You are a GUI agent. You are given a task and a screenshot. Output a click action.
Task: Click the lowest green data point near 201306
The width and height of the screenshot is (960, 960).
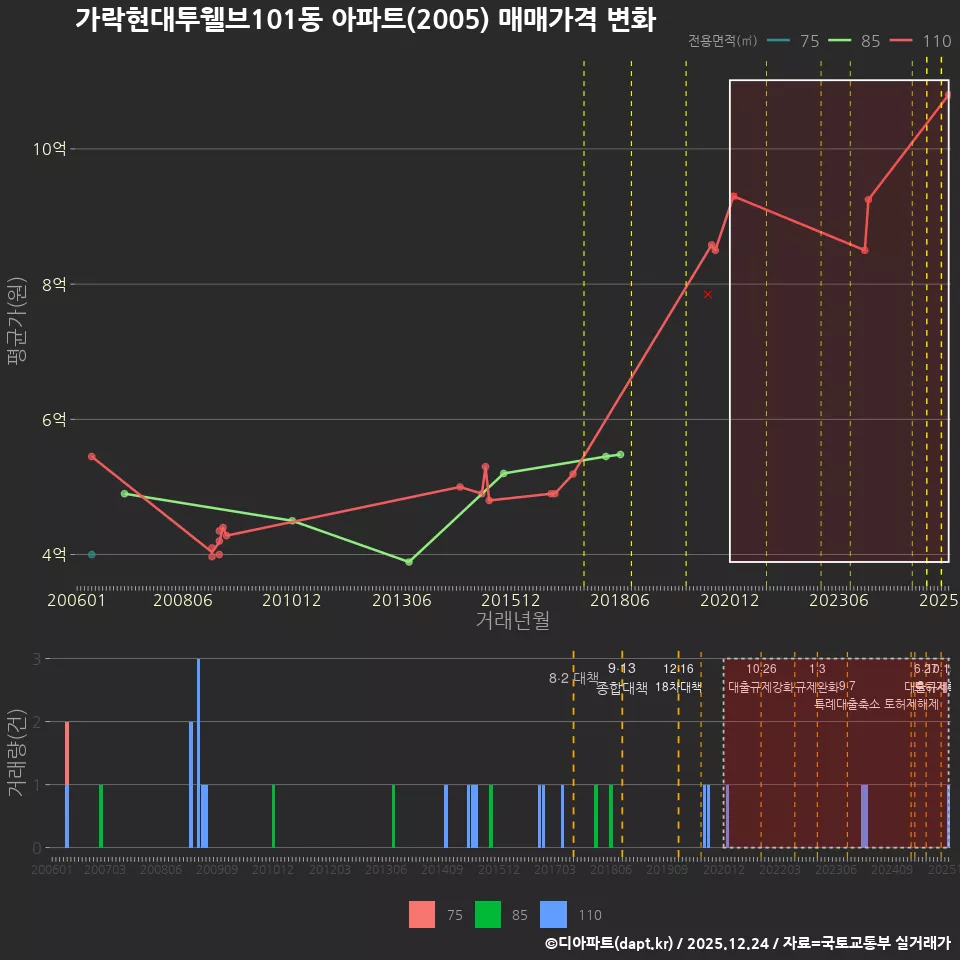tap(408, 562)
